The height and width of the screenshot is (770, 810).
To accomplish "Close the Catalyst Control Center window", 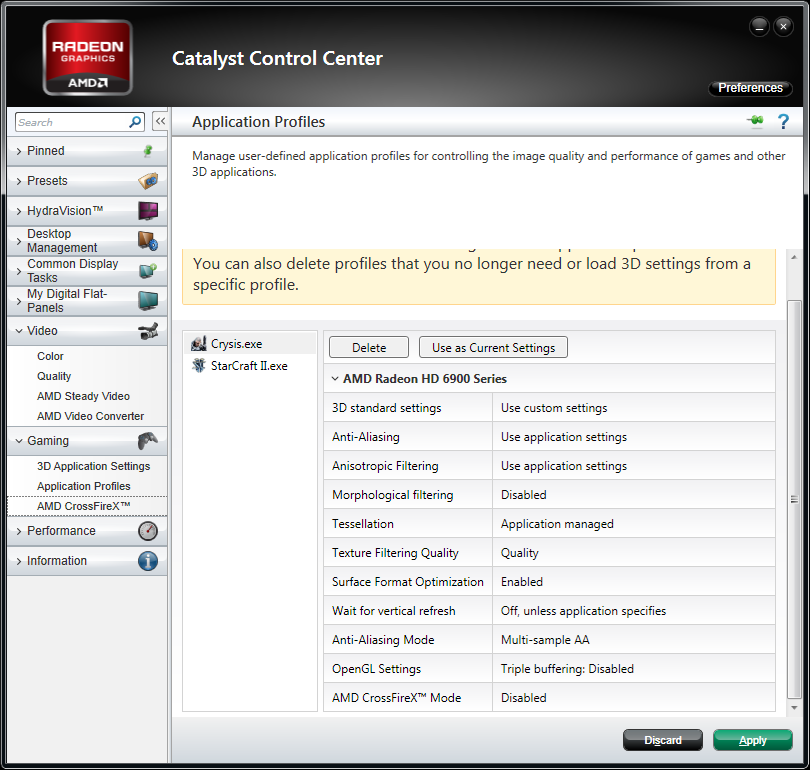I will tap(783, 26).
